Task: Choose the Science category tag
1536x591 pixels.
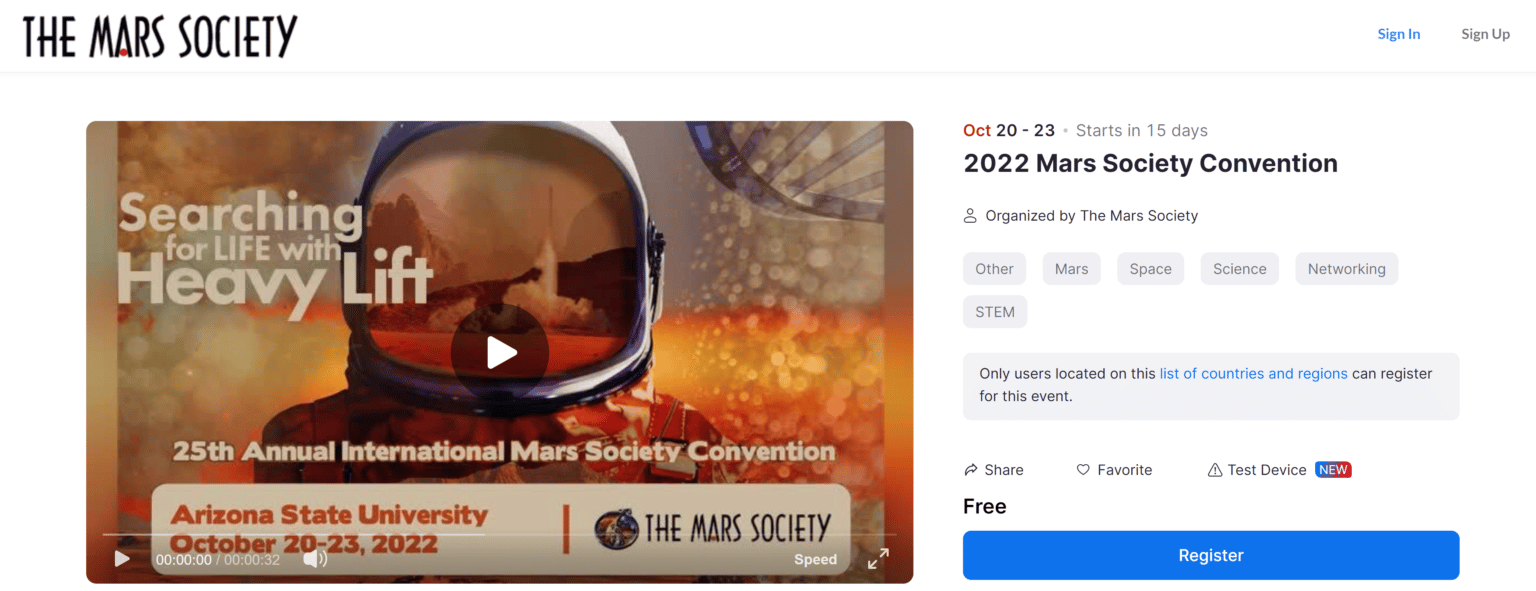Action: (x=1239, y=269)
